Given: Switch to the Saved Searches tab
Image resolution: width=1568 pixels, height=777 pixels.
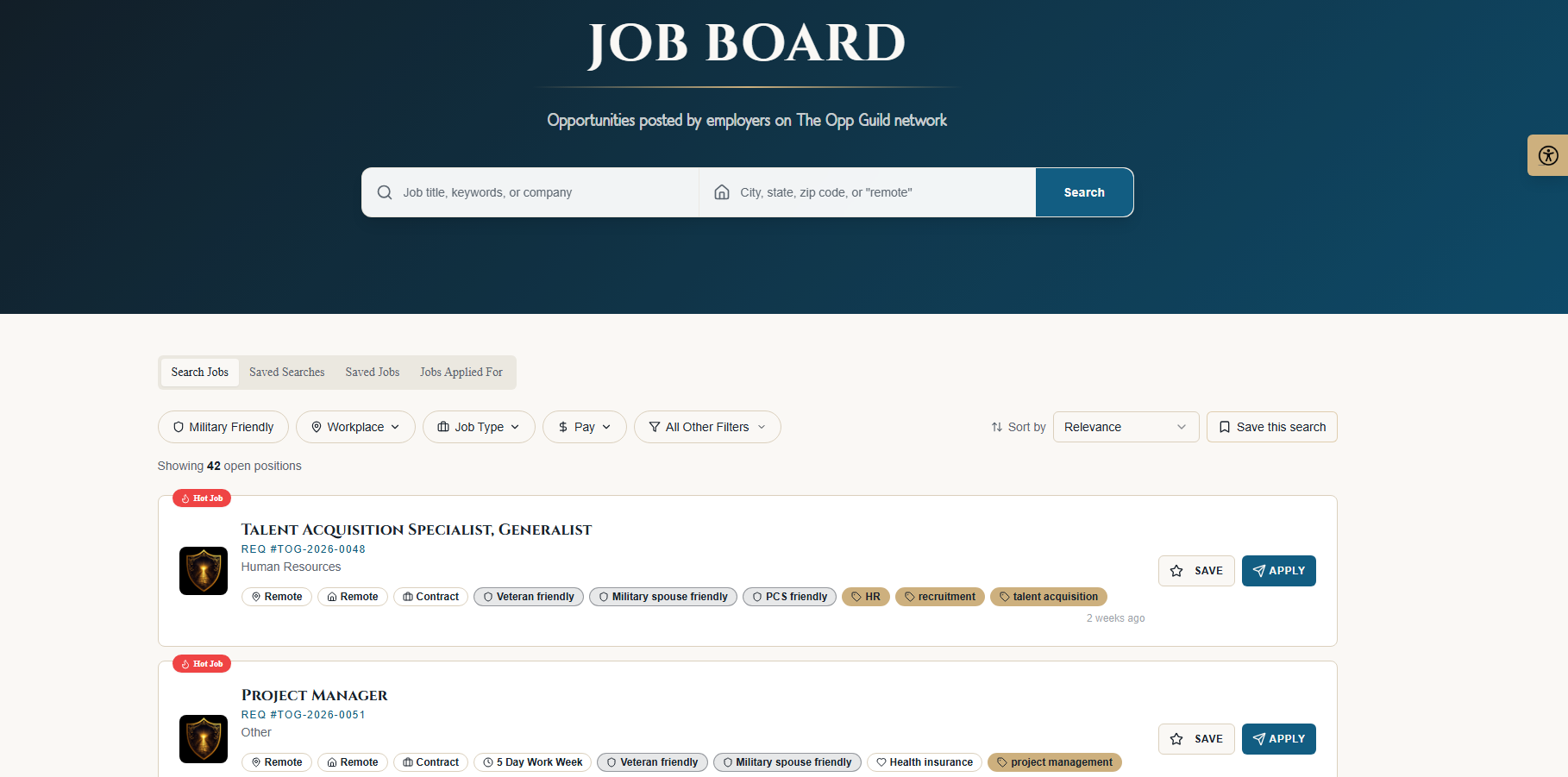Looking at the screenshot, I should tap(287, 373).
